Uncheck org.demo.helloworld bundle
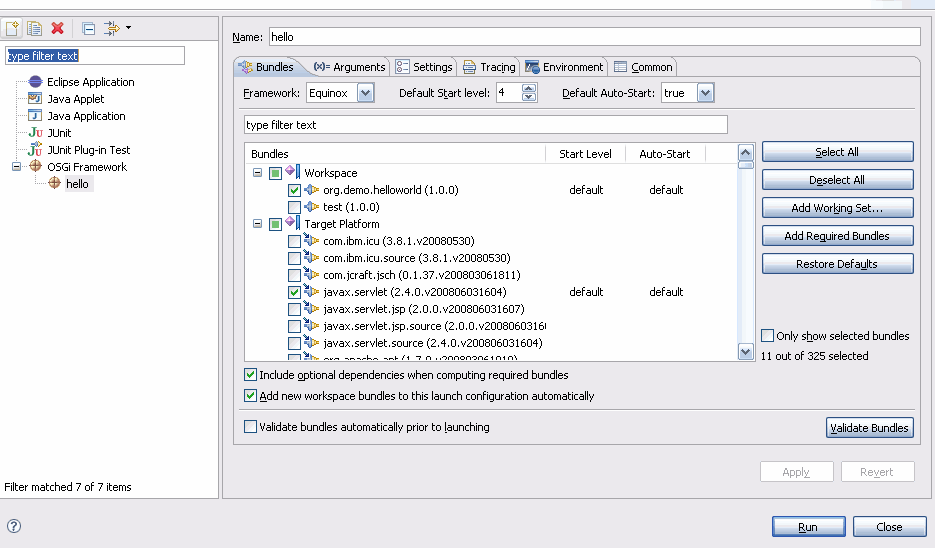 [x=294, y=190]
